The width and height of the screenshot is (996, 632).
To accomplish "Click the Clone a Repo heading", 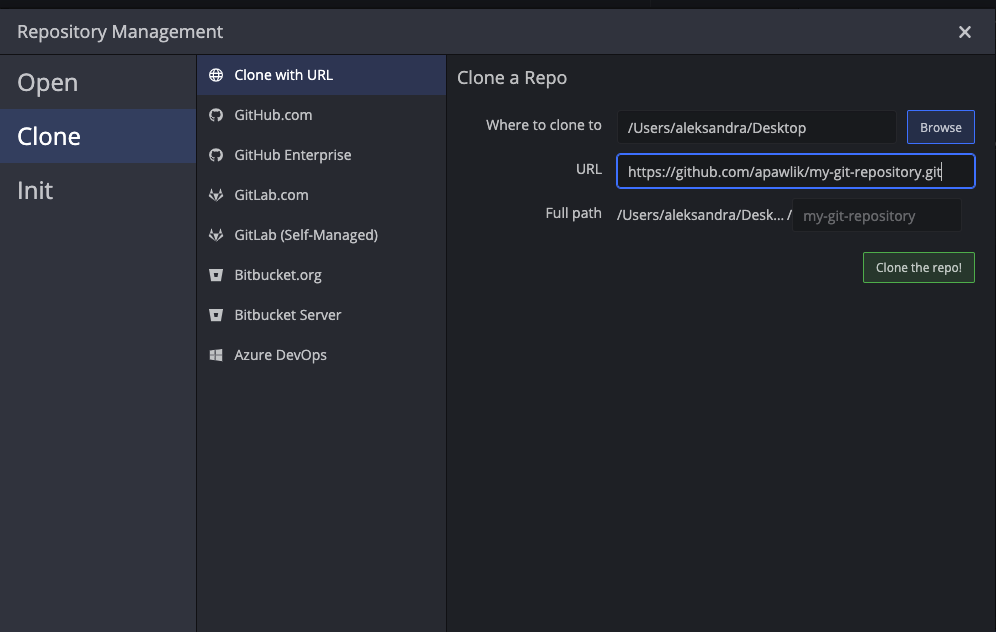I will pos(512,77).
